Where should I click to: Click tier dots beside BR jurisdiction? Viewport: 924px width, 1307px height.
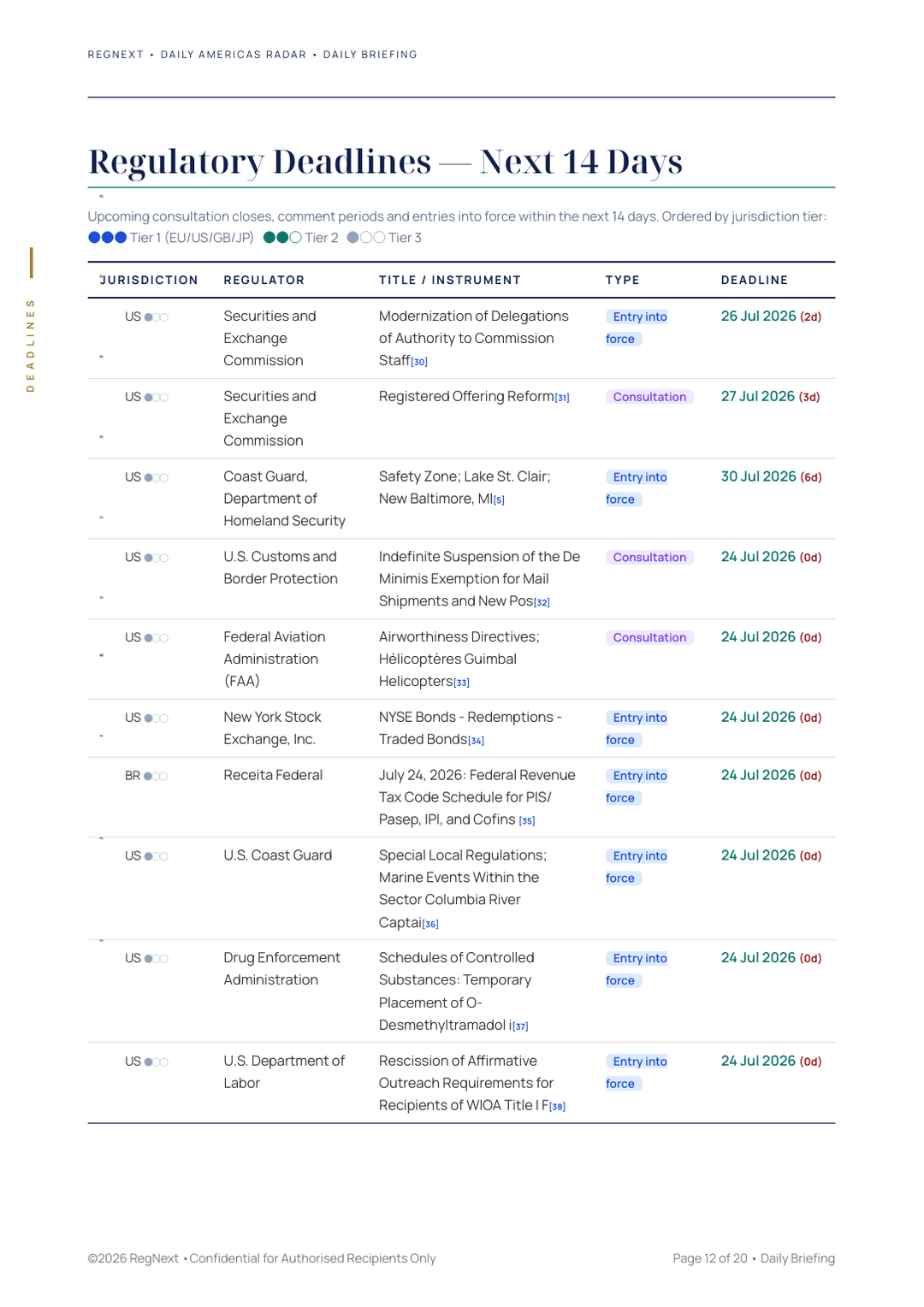pos(156,777)
